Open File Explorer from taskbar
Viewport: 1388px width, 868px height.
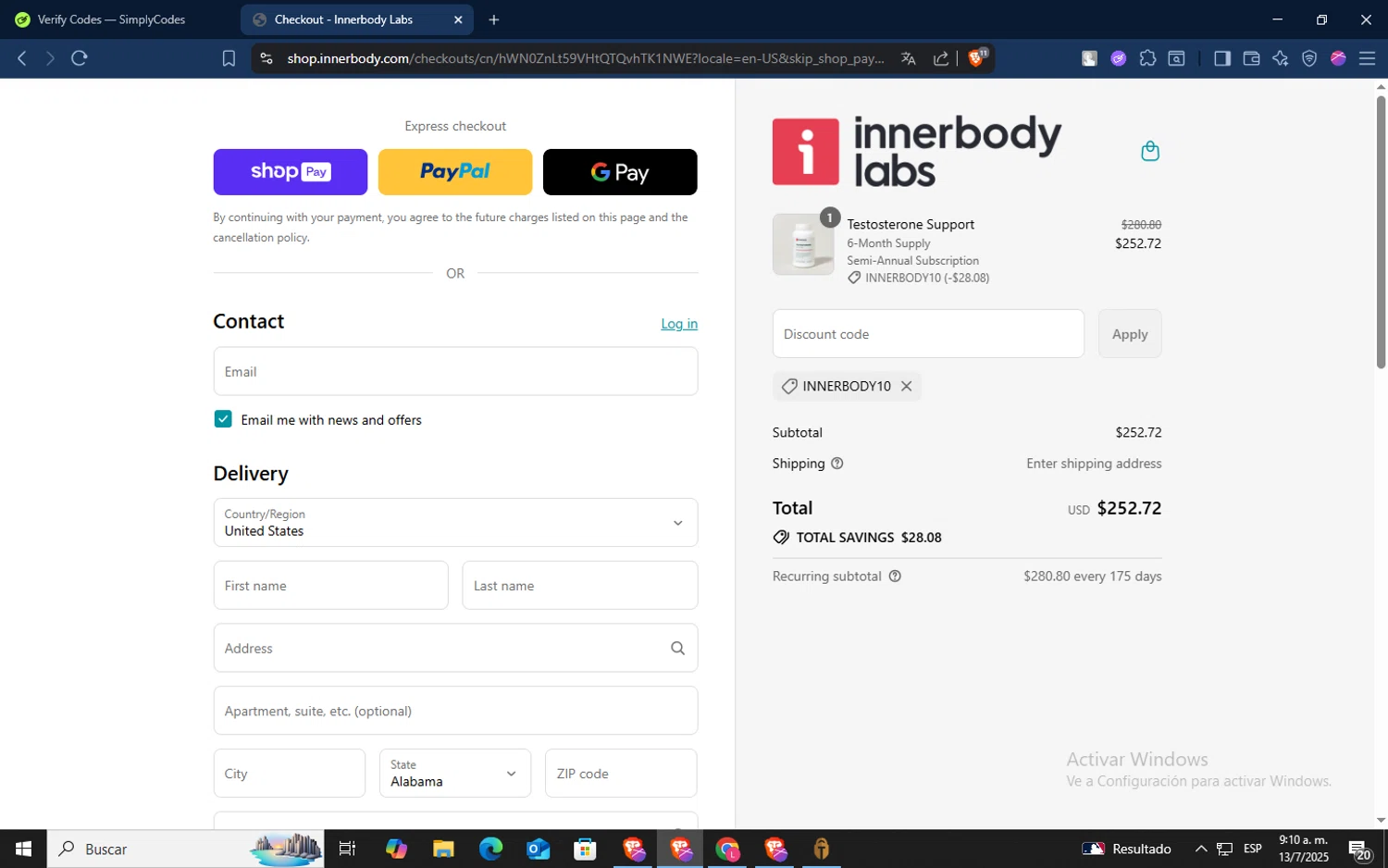[443, 849]
